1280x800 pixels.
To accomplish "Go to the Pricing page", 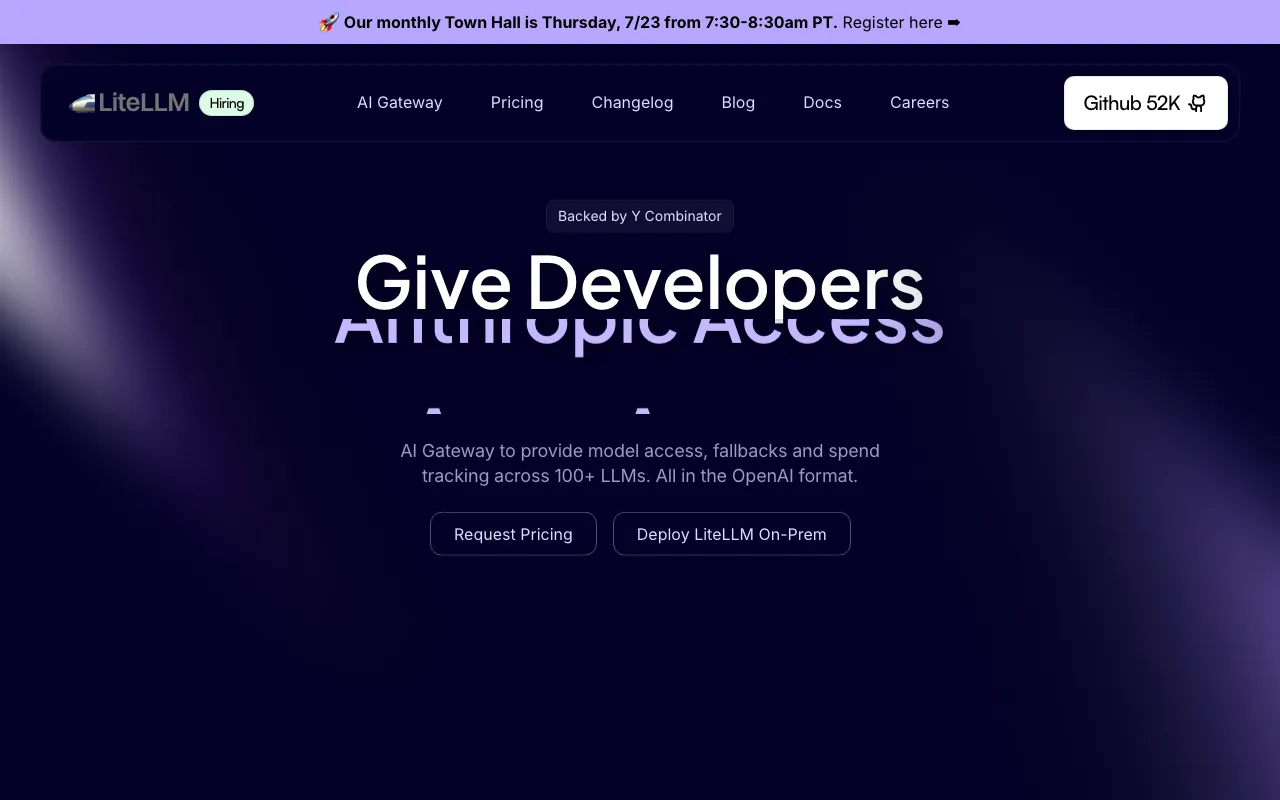I will click(517, 103).
